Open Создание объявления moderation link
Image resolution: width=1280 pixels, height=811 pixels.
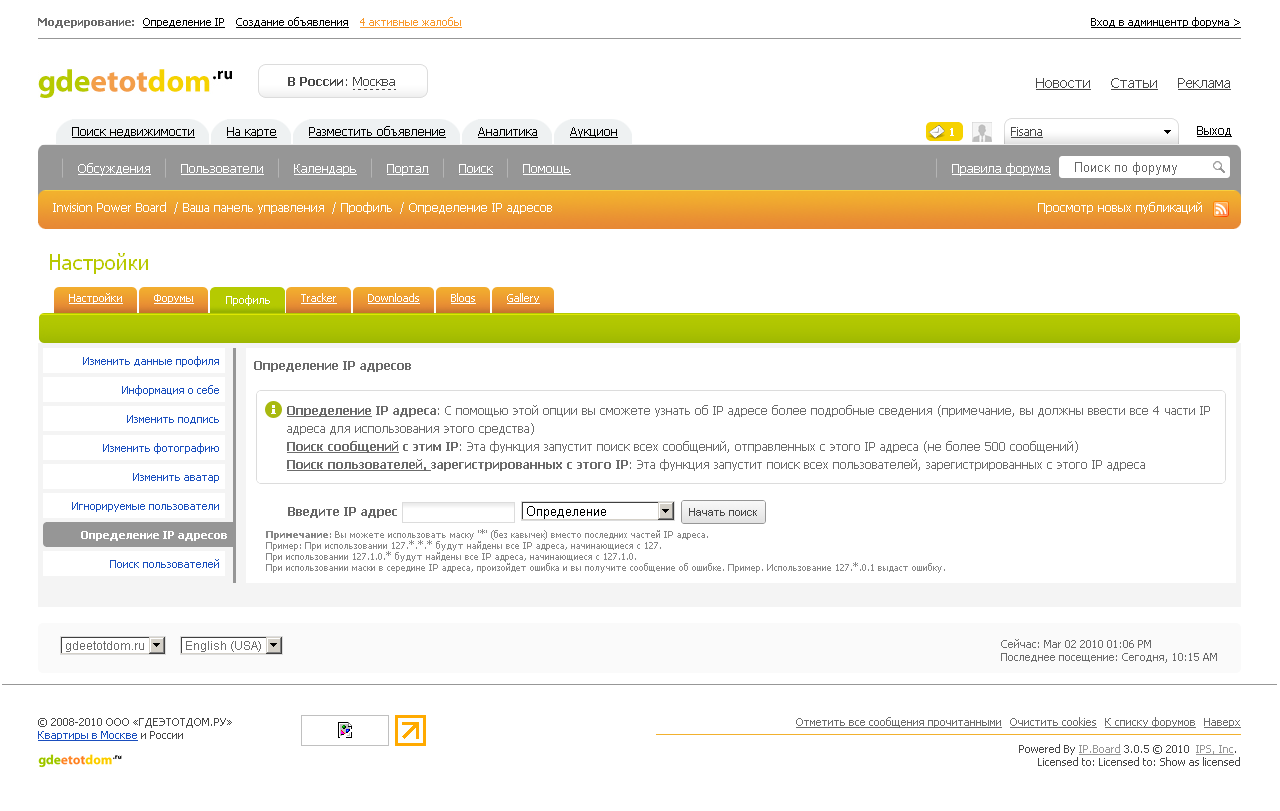(x=292, y=22)
